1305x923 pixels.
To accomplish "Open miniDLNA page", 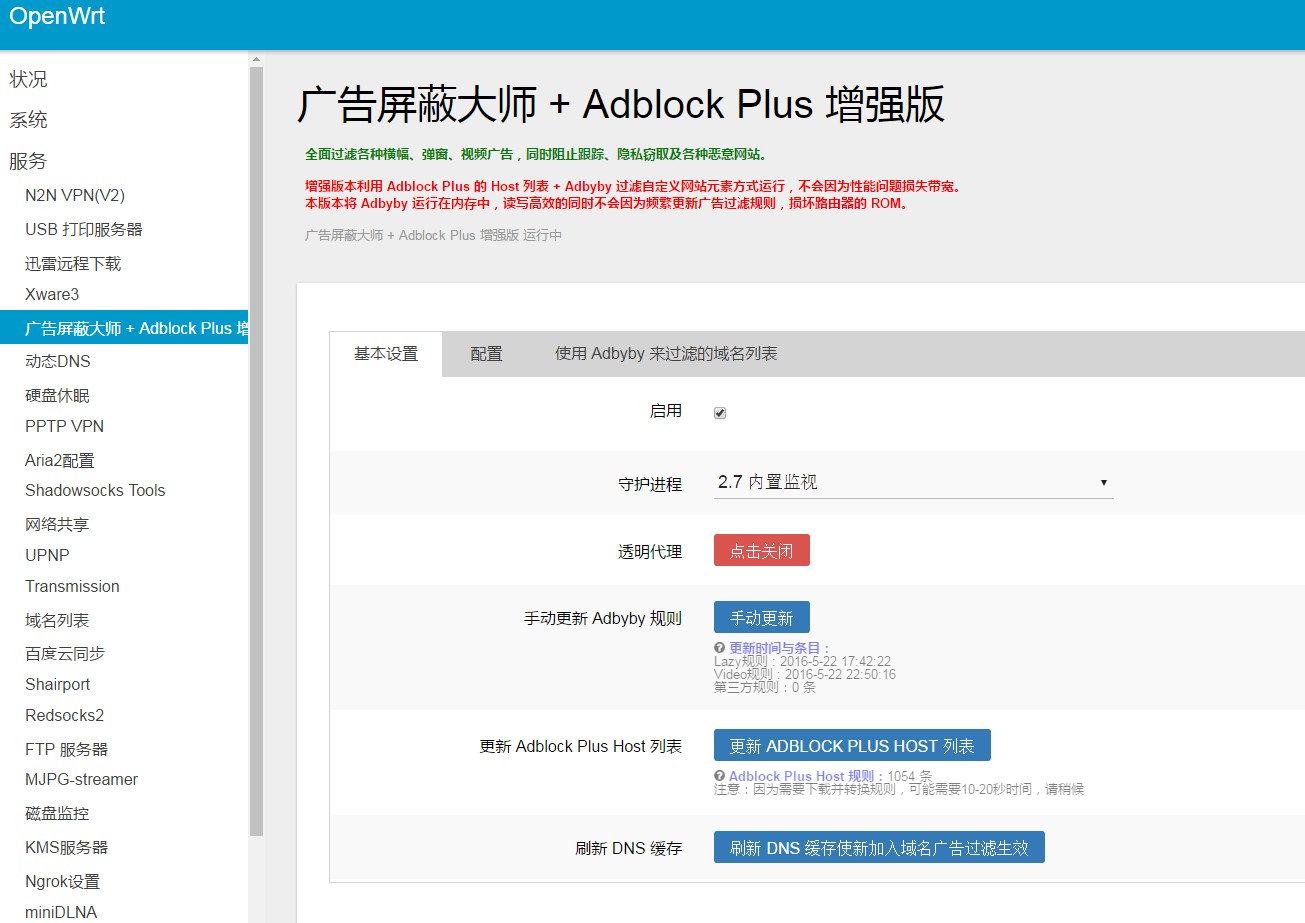I will (x=61, y=911).
